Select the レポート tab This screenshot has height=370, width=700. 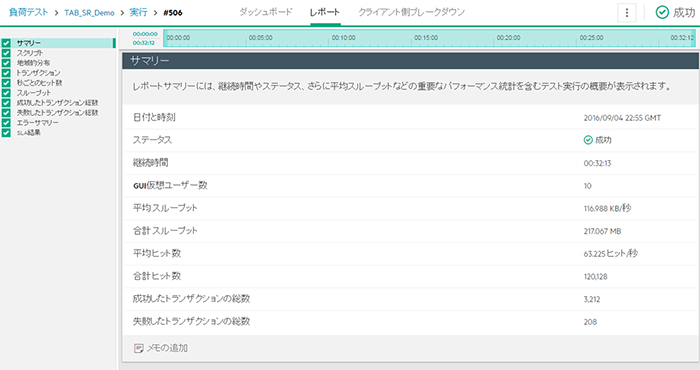(325, 12)
